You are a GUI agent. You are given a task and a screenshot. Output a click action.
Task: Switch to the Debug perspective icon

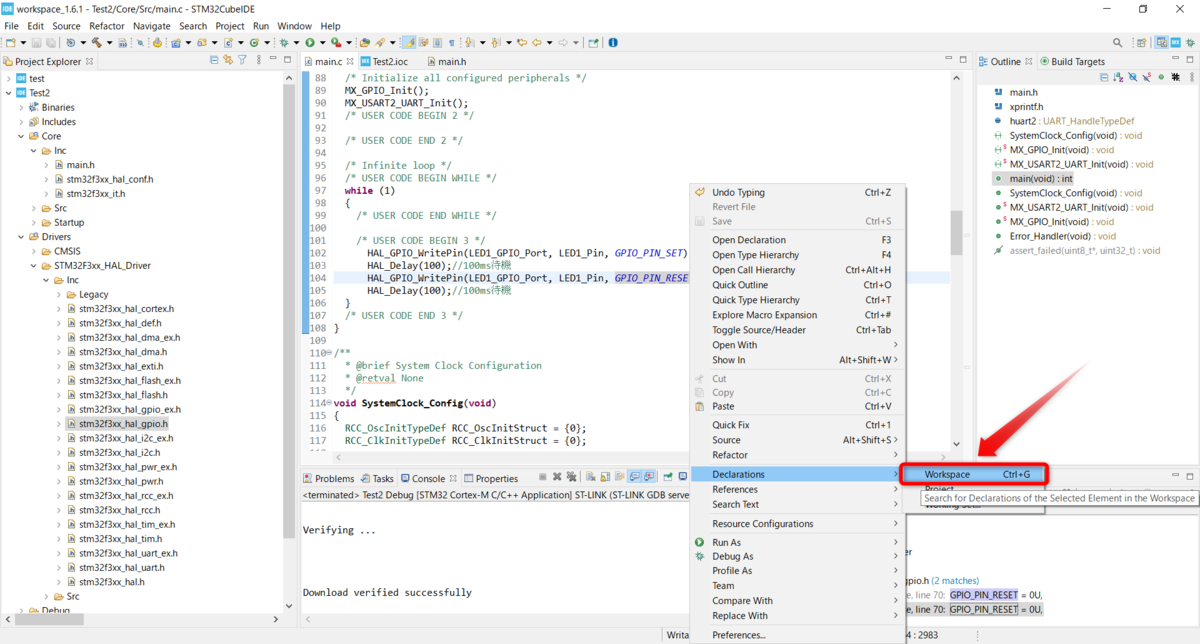1190,43
